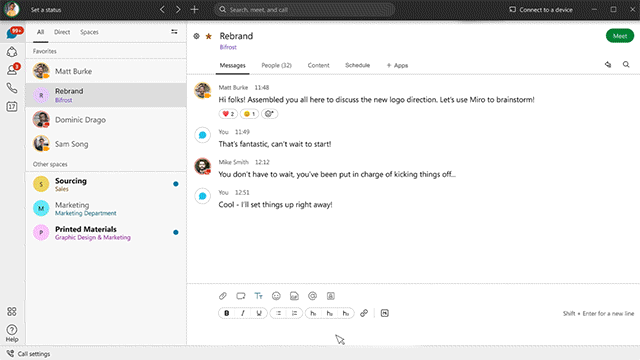Open the Help icon in sidebar

point(12,333)
